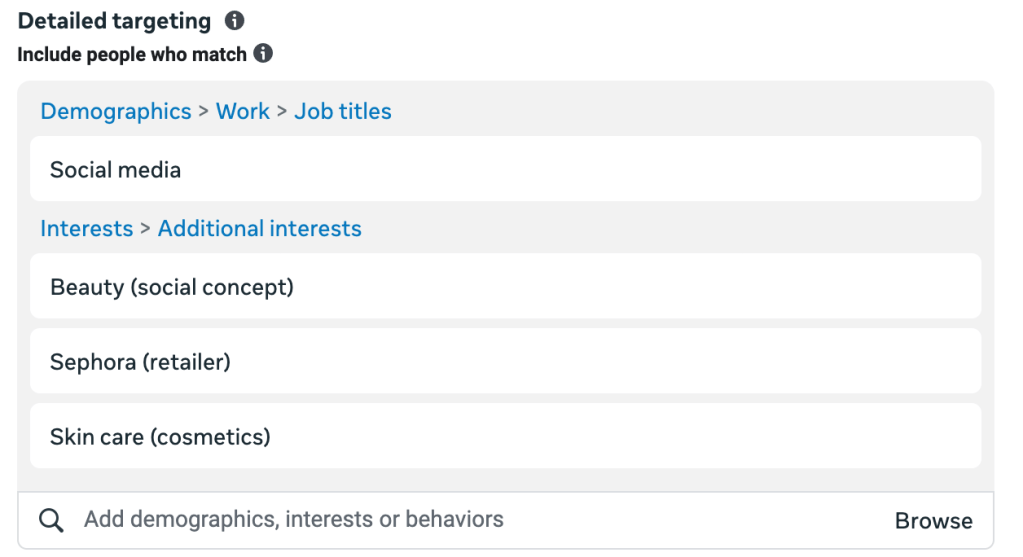The width and height of the screenshot is (1023, 557).
Task: Open the Browse targeting options
Action: 934,520
